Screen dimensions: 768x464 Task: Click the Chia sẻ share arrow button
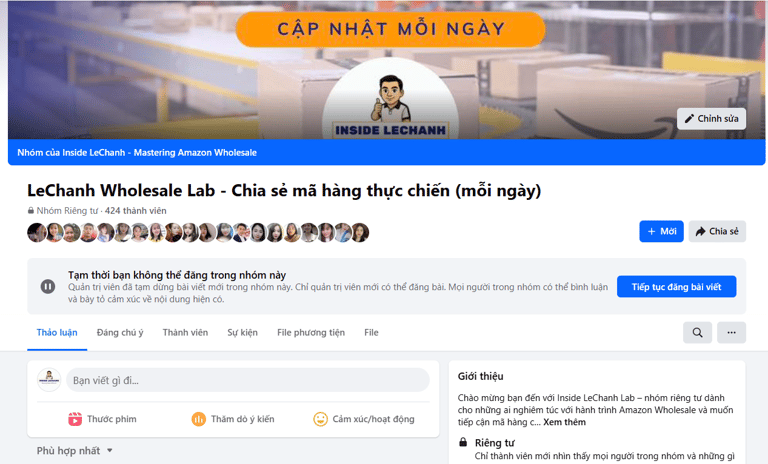tap(717, 231)
